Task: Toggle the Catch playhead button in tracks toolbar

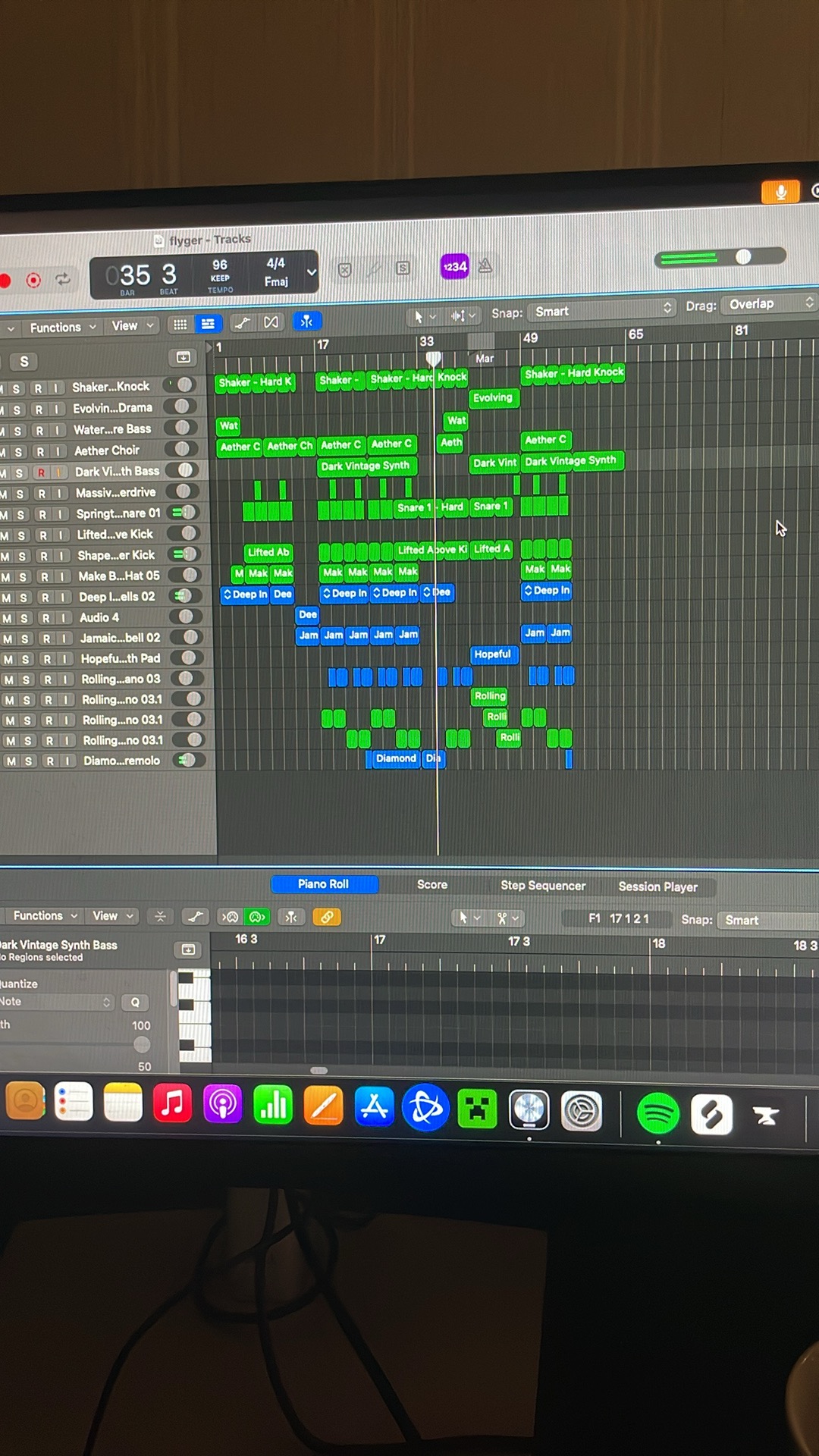Action: [307, 322]
